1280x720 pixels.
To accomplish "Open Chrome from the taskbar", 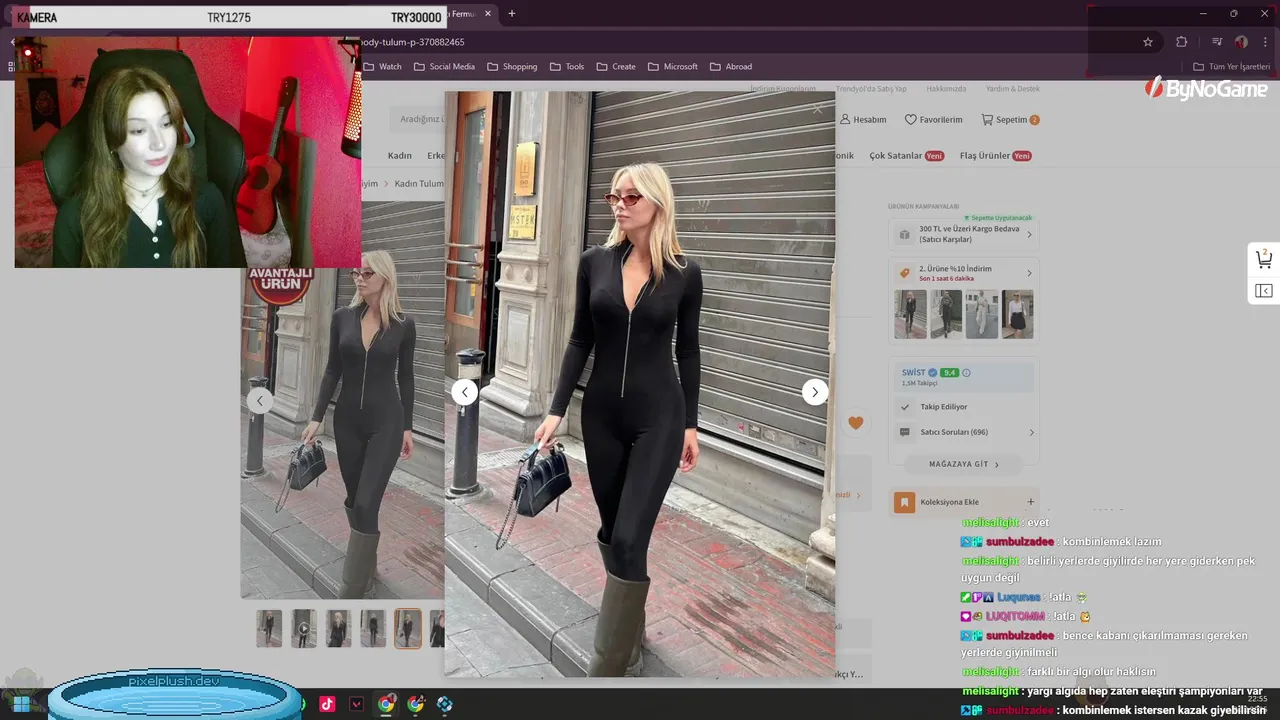I will pyautogui.click(x=386, y=704).
